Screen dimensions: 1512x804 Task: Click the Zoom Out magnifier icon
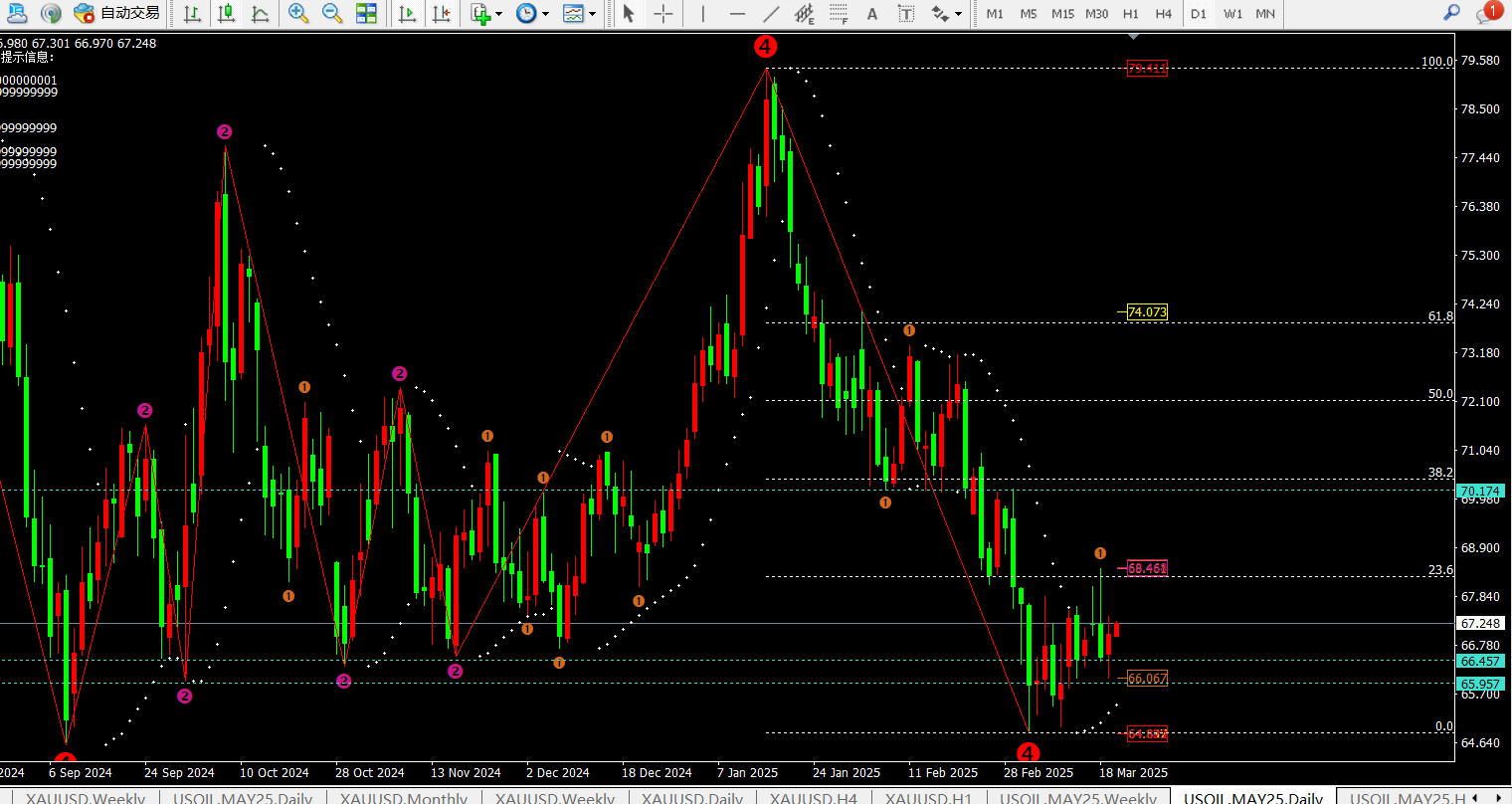[332, 14]
